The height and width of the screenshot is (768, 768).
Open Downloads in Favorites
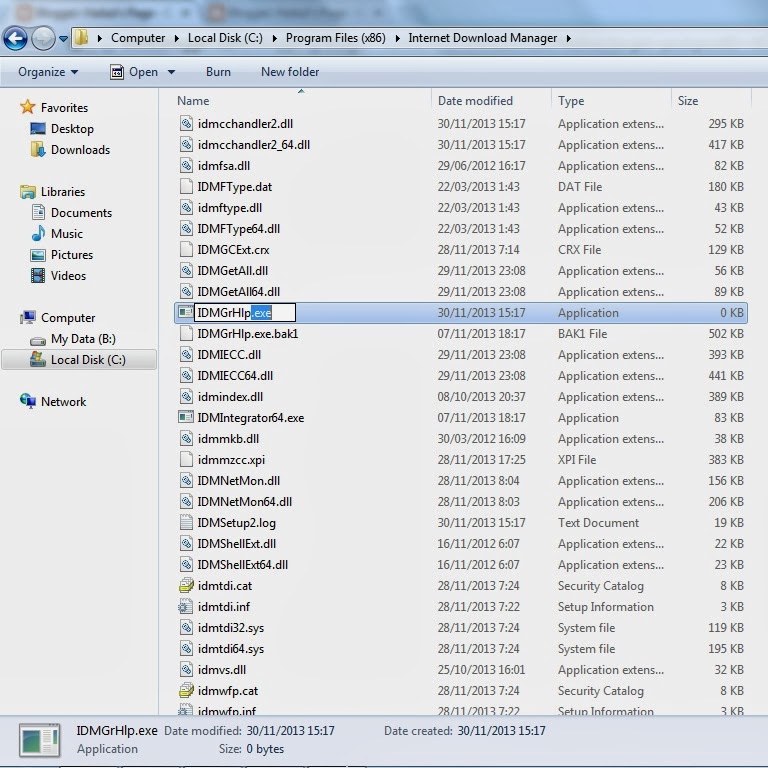point(80,149)
